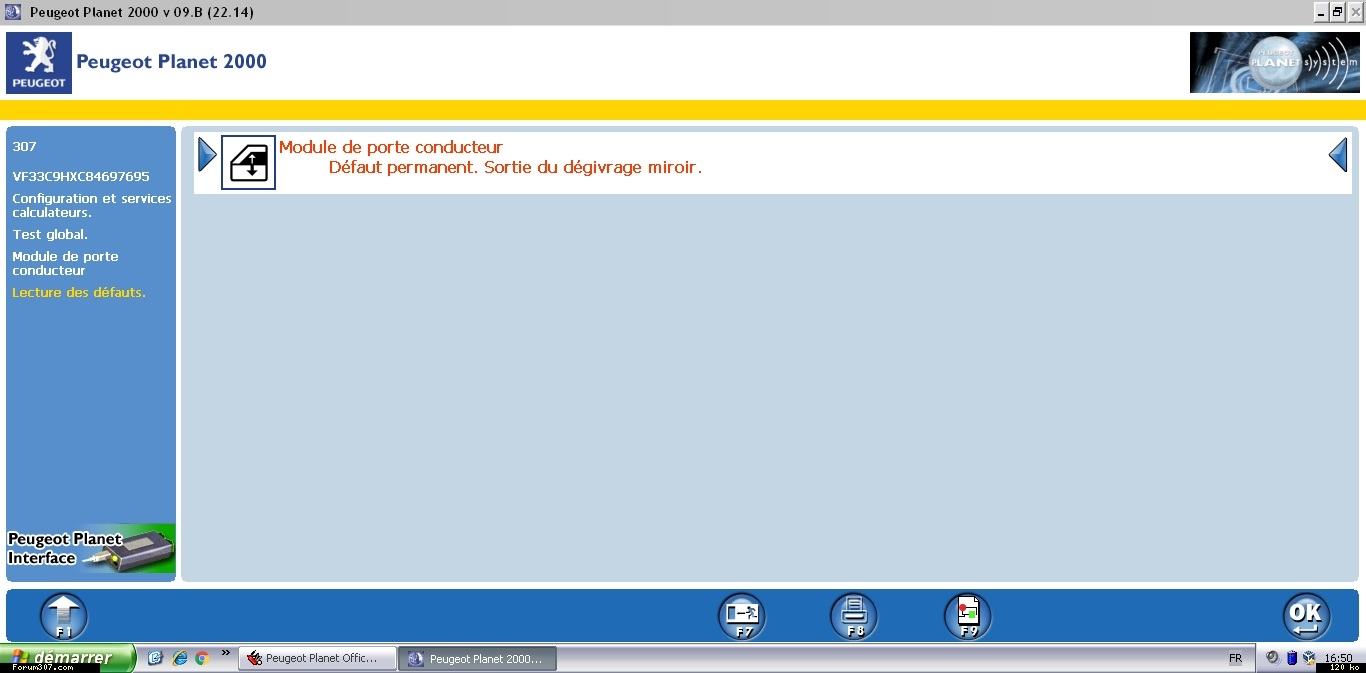Click VIN VF33C9HXC84697695 in sidebar
The height and width of the screenshot is (673, 1366).
click(81, 176)
